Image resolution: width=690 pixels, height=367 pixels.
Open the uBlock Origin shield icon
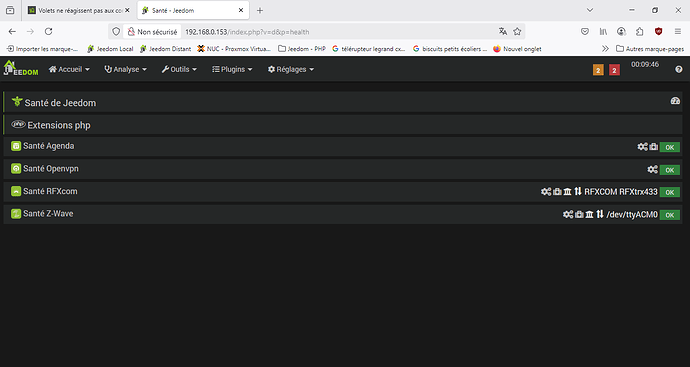[x=658, y=31]
